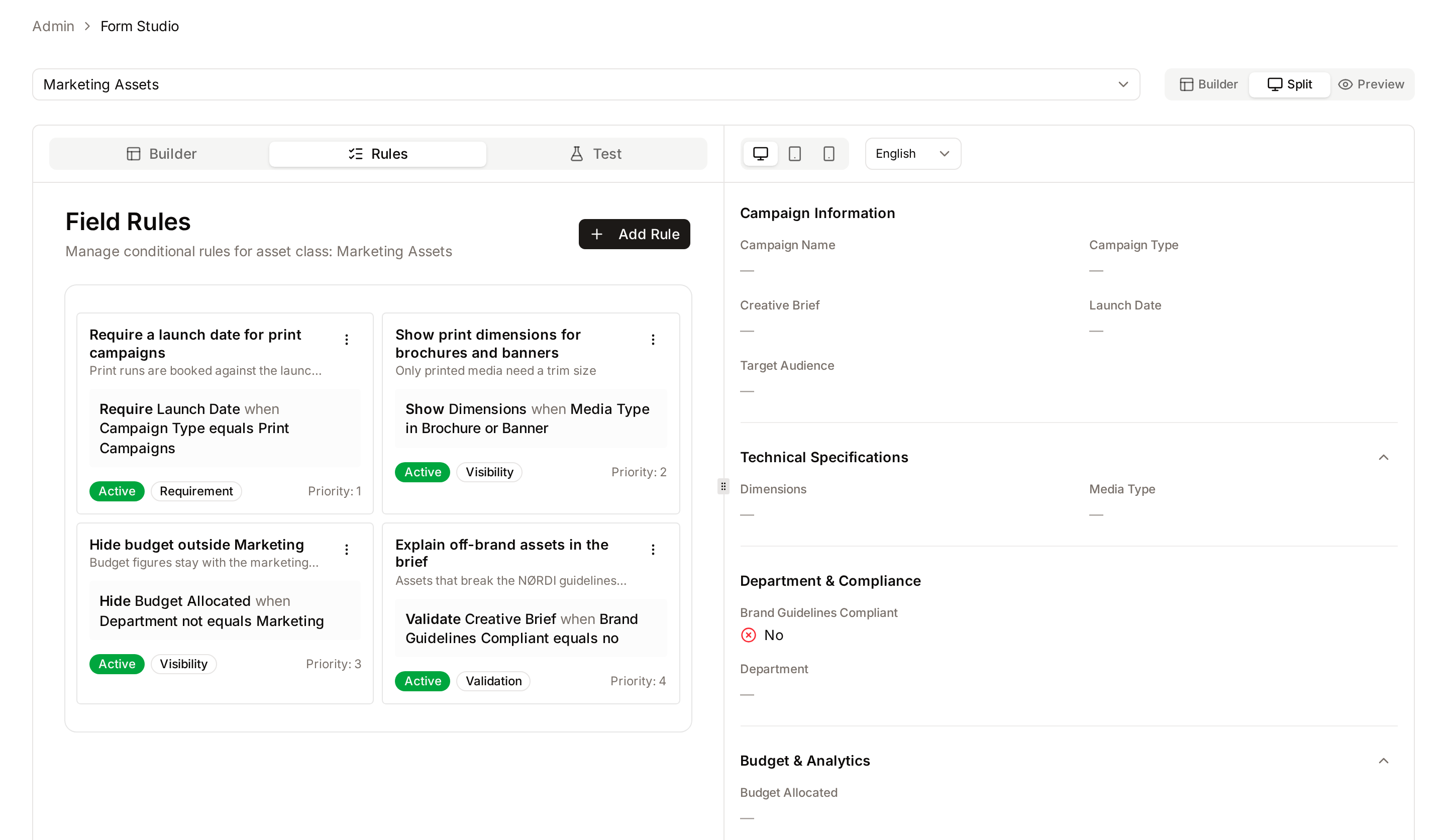This screenshot has height=840, width=1447.
Task: Click Active badge on Hide budget rule
Action: 117,664
